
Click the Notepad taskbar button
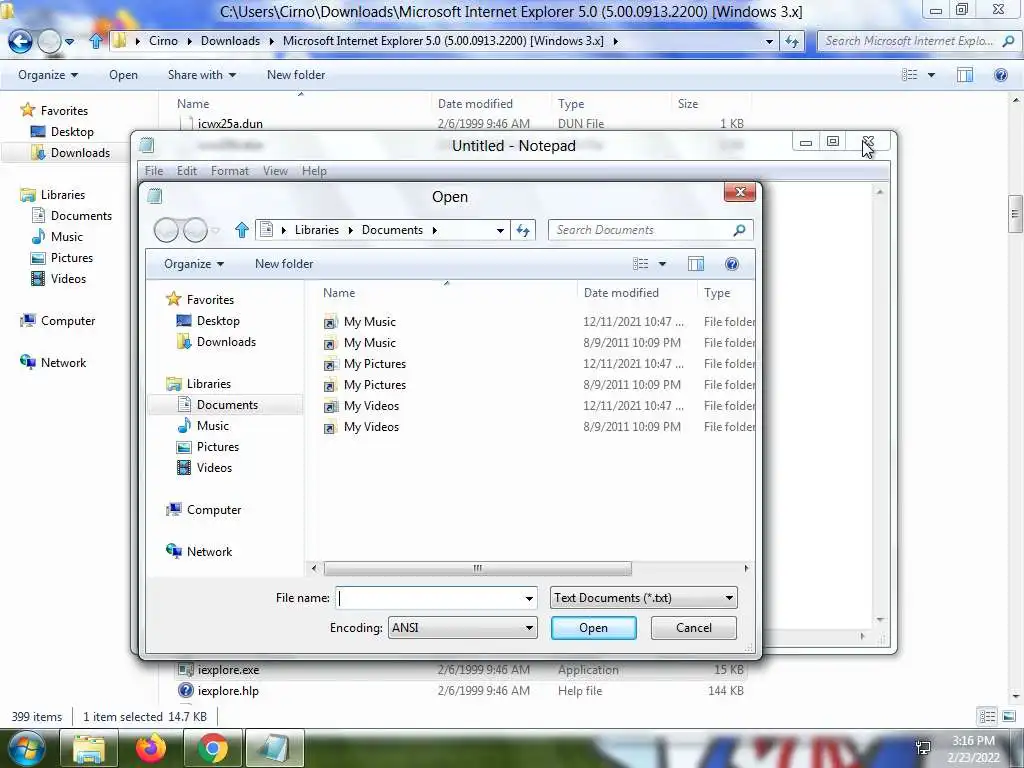[x=274, y=748]
